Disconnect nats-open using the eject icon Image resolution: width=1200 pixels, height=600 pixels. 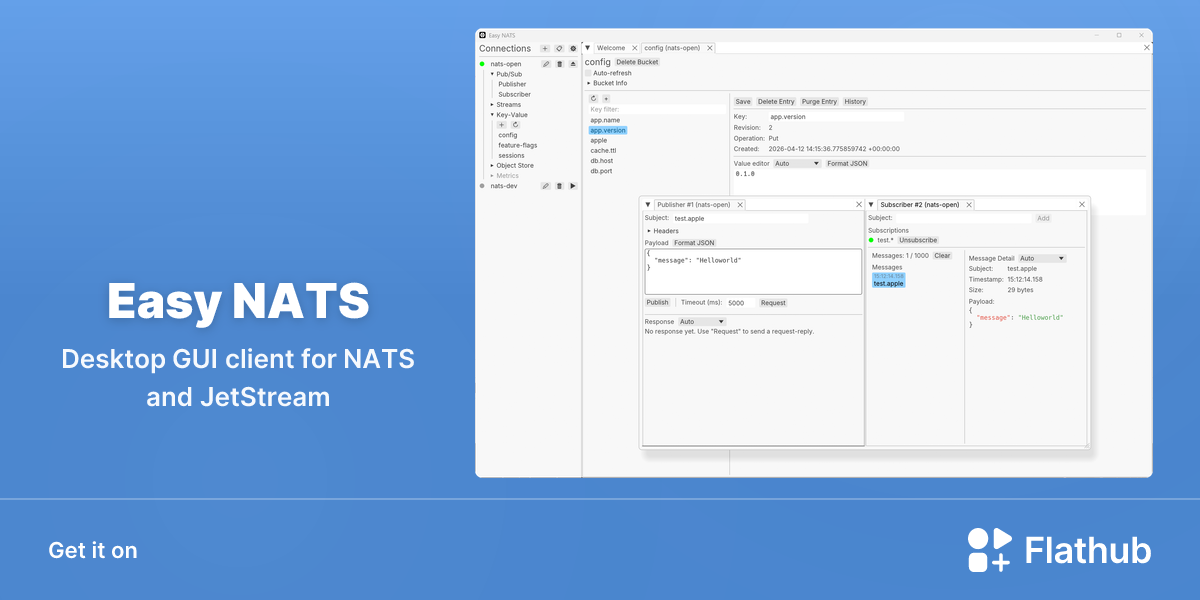pos(573,64)
